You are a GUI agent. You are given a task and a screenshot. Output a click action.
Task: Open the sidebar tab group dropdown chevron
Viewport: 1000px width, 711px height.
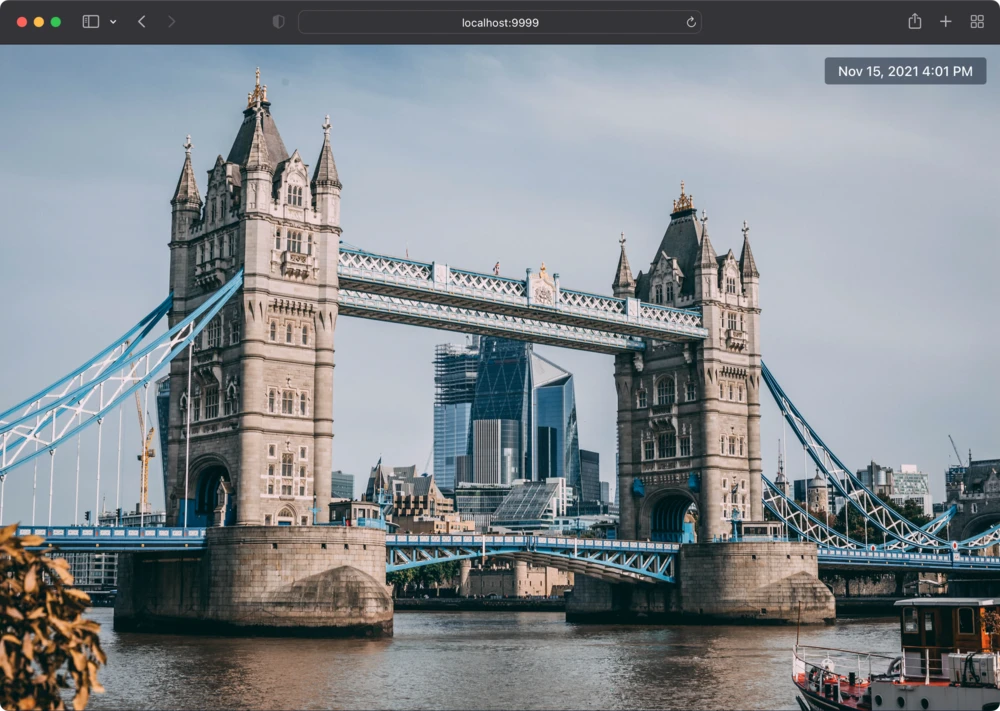113,22
